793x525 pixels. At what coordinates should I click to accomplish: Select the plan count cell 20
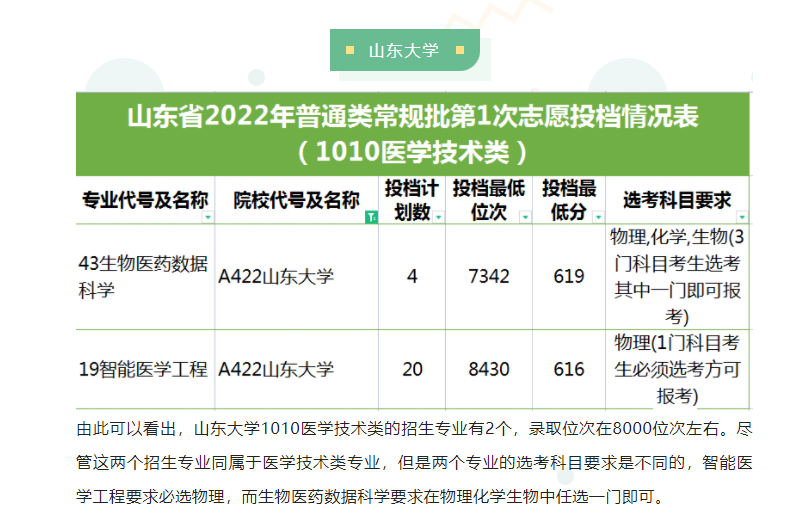pos(412,369)
